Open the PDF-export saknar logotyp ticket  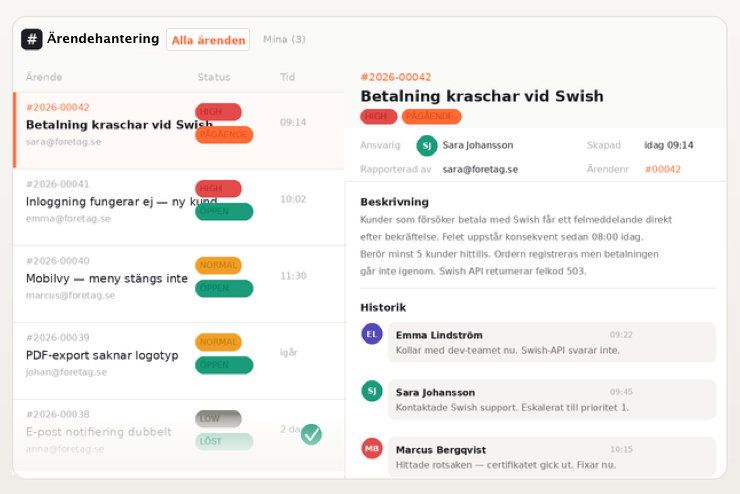pos(102,355)
